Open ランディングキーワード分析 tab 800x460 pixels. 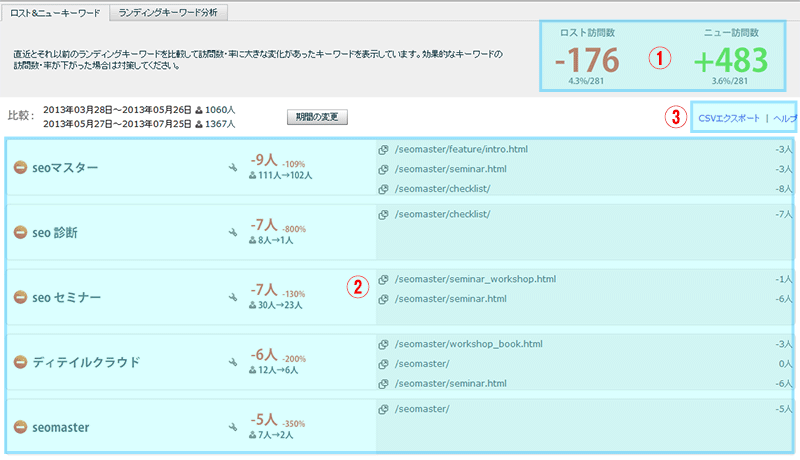(x=168, y=12)
